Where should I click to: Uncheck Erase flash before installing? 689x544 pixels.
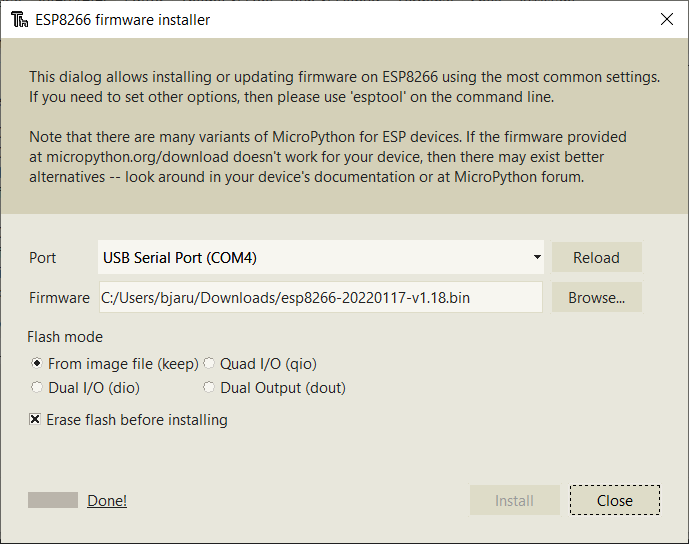36,420
